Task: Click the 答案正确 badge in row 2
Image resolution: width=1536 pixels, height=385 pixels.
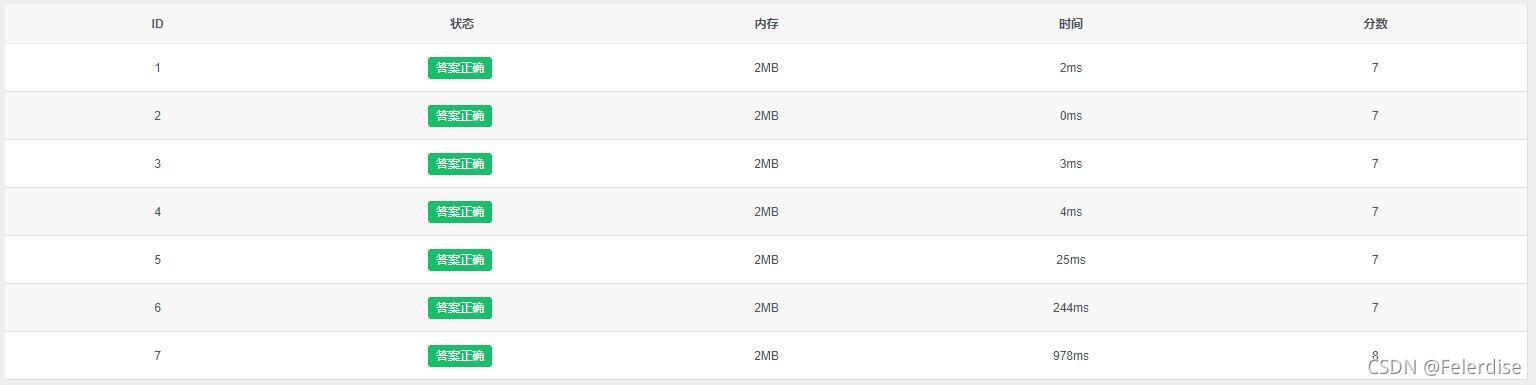Action: (460, 116)
